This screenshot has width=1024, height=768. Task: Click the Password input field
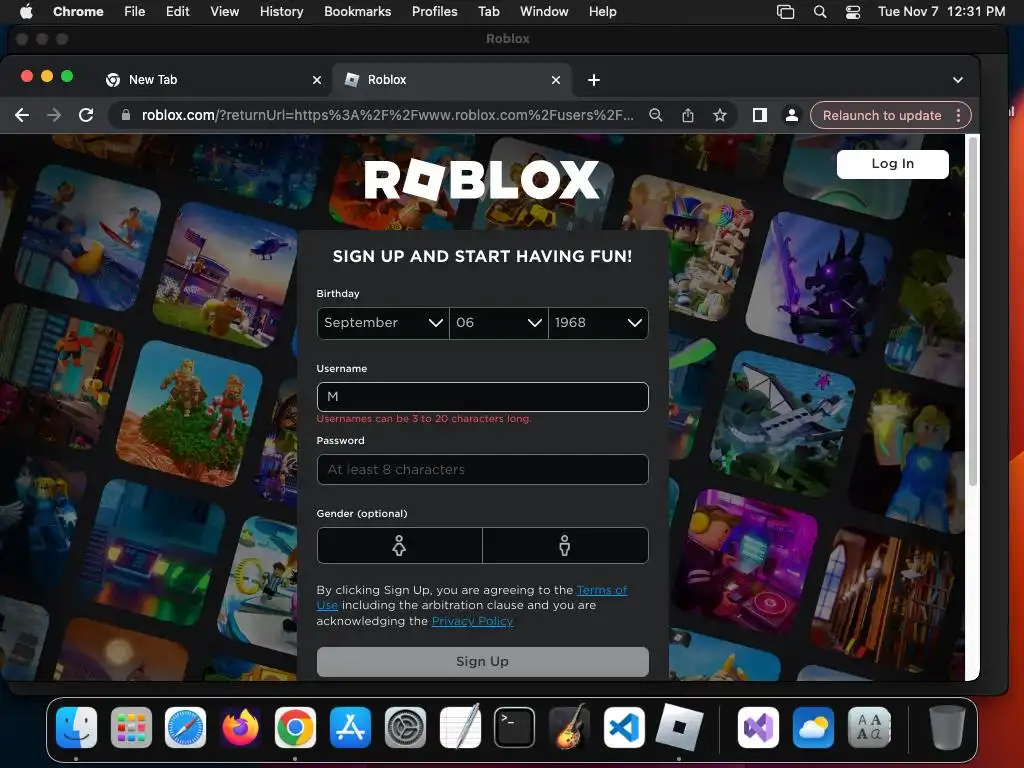tap(483, 470)
